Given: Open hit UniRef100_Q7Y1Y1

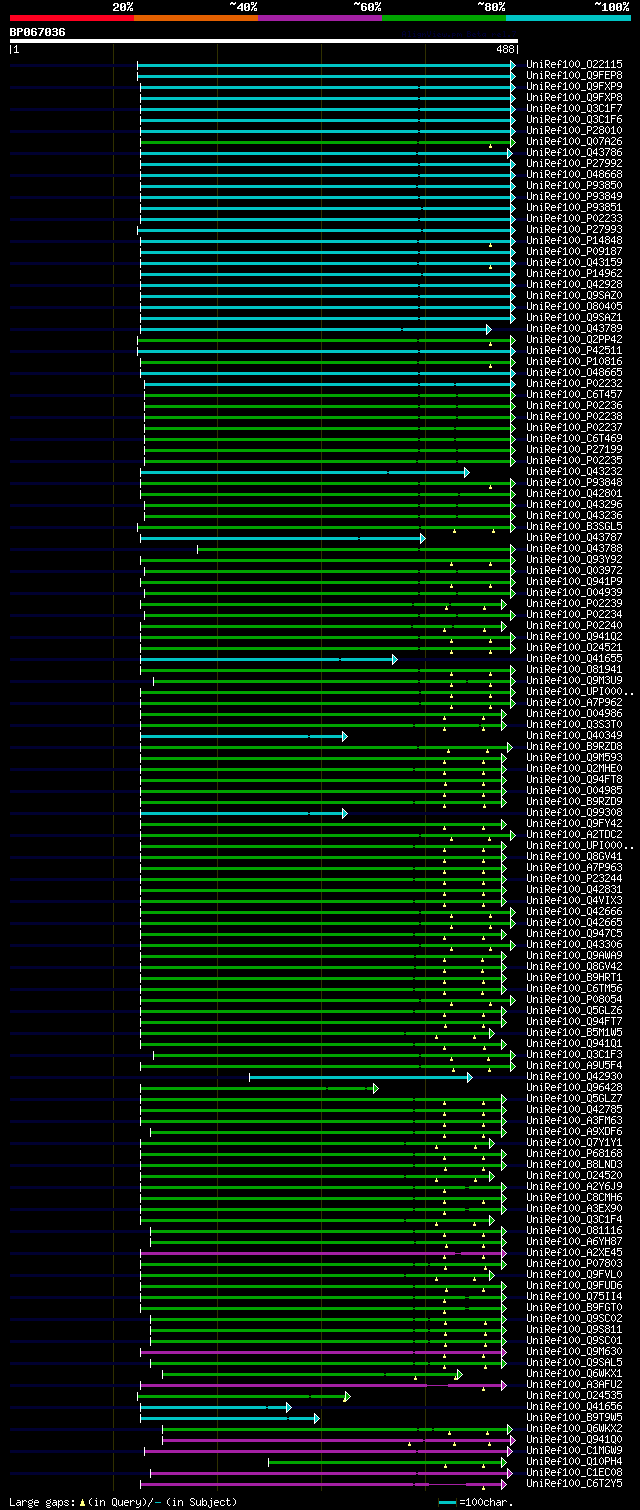Looking at the screenshot, I should [574, 1142].
